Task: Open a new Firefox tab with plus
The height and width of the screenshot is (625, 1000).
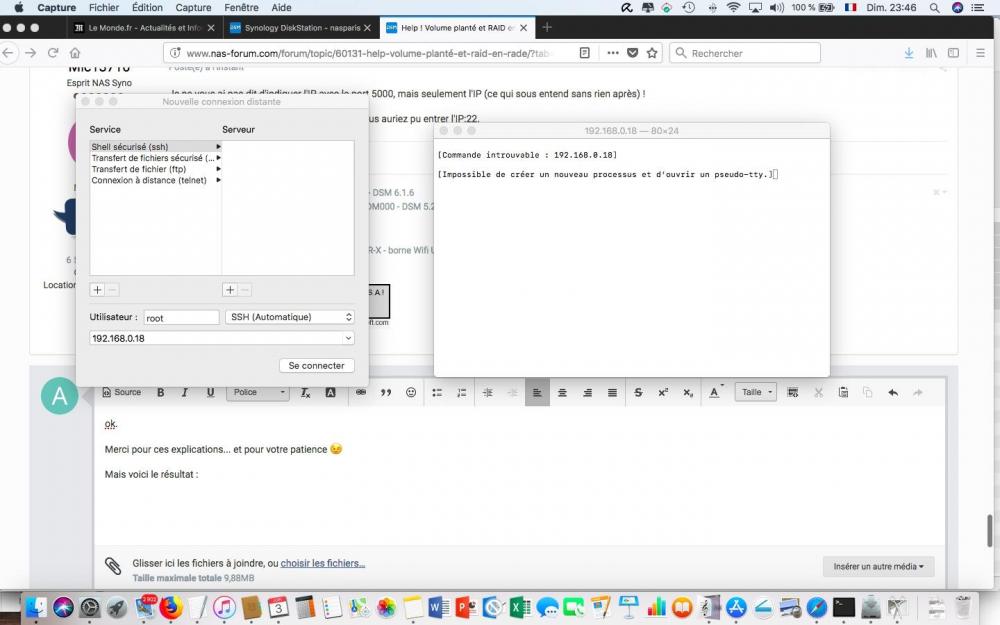Action: click(x=547, y=27)
